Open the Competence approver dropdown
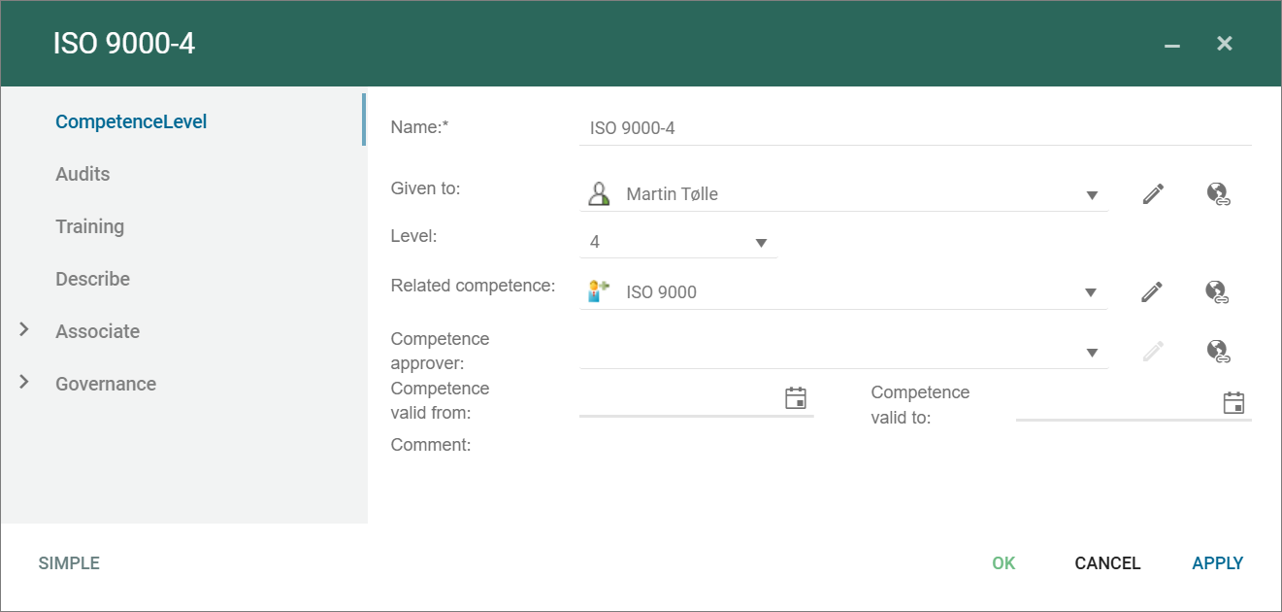 pos(1092,352)
